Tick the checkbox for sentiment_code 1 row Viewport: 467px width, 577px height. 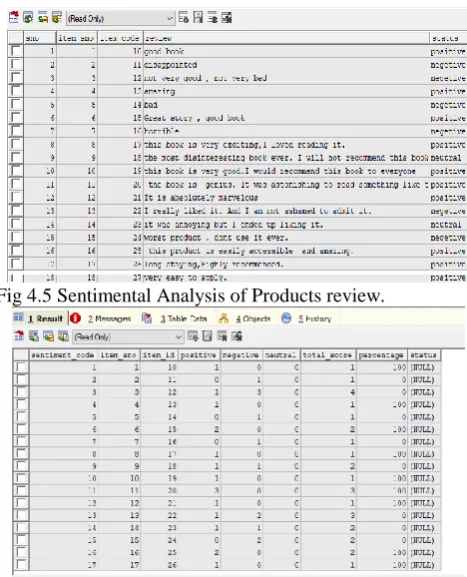click(x=21, y=367)
